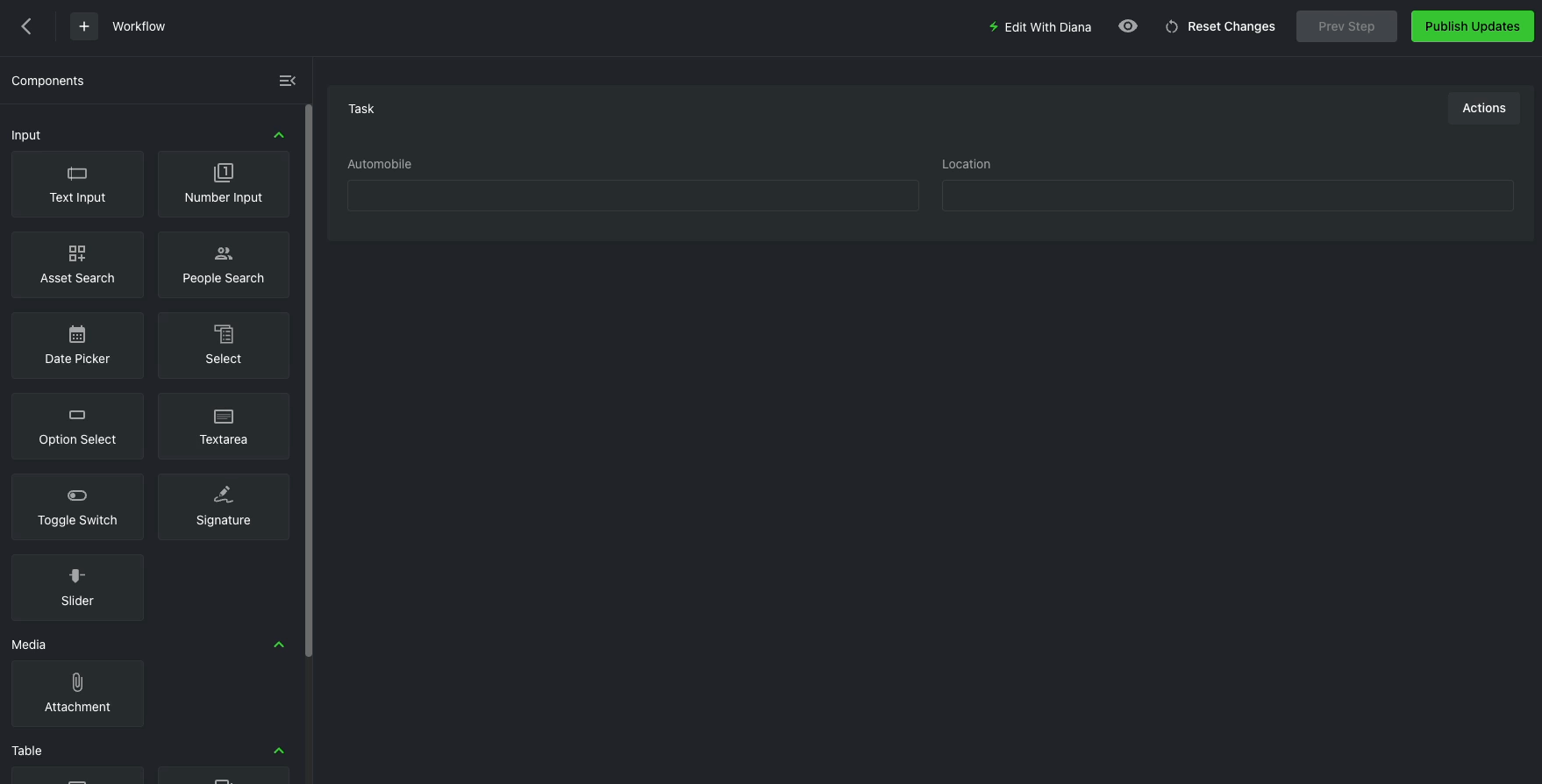Click the Components panel scrollbar
The height and width of the screenshot is (784, 1542).
tap(309, 381)
